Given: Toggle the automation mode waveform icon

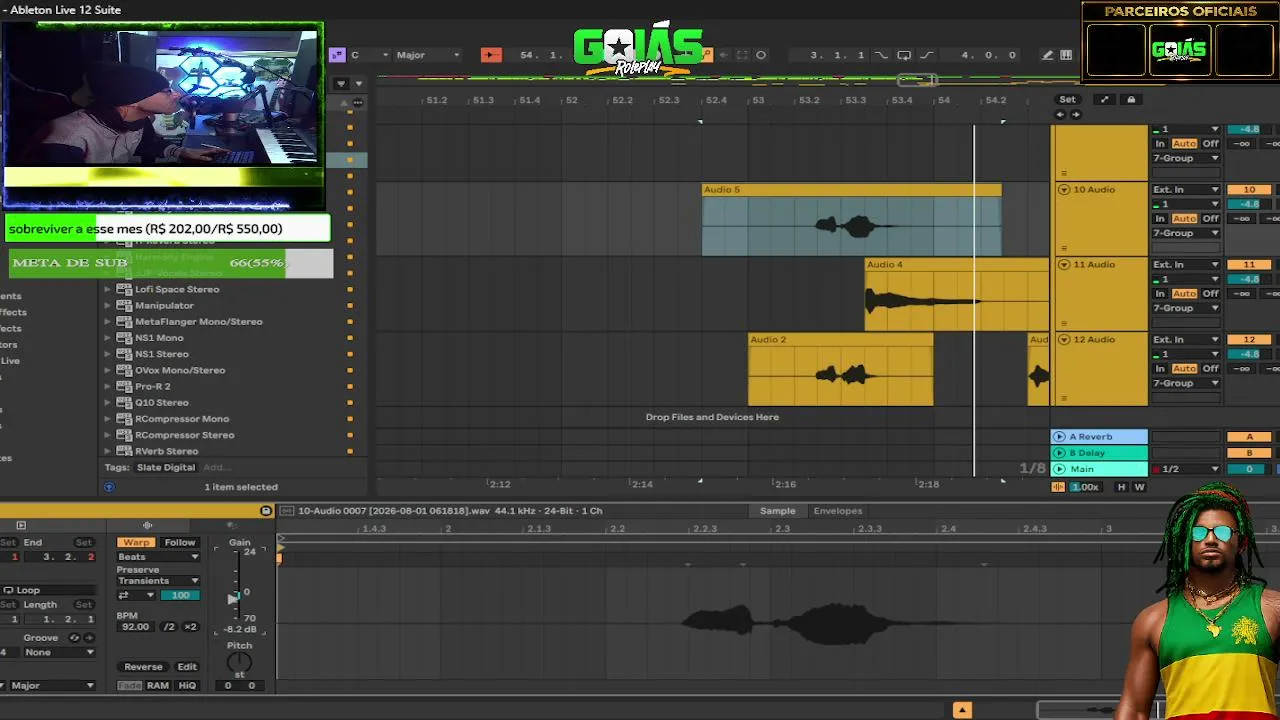Looking at the screenshot, I should [1058, 487].
